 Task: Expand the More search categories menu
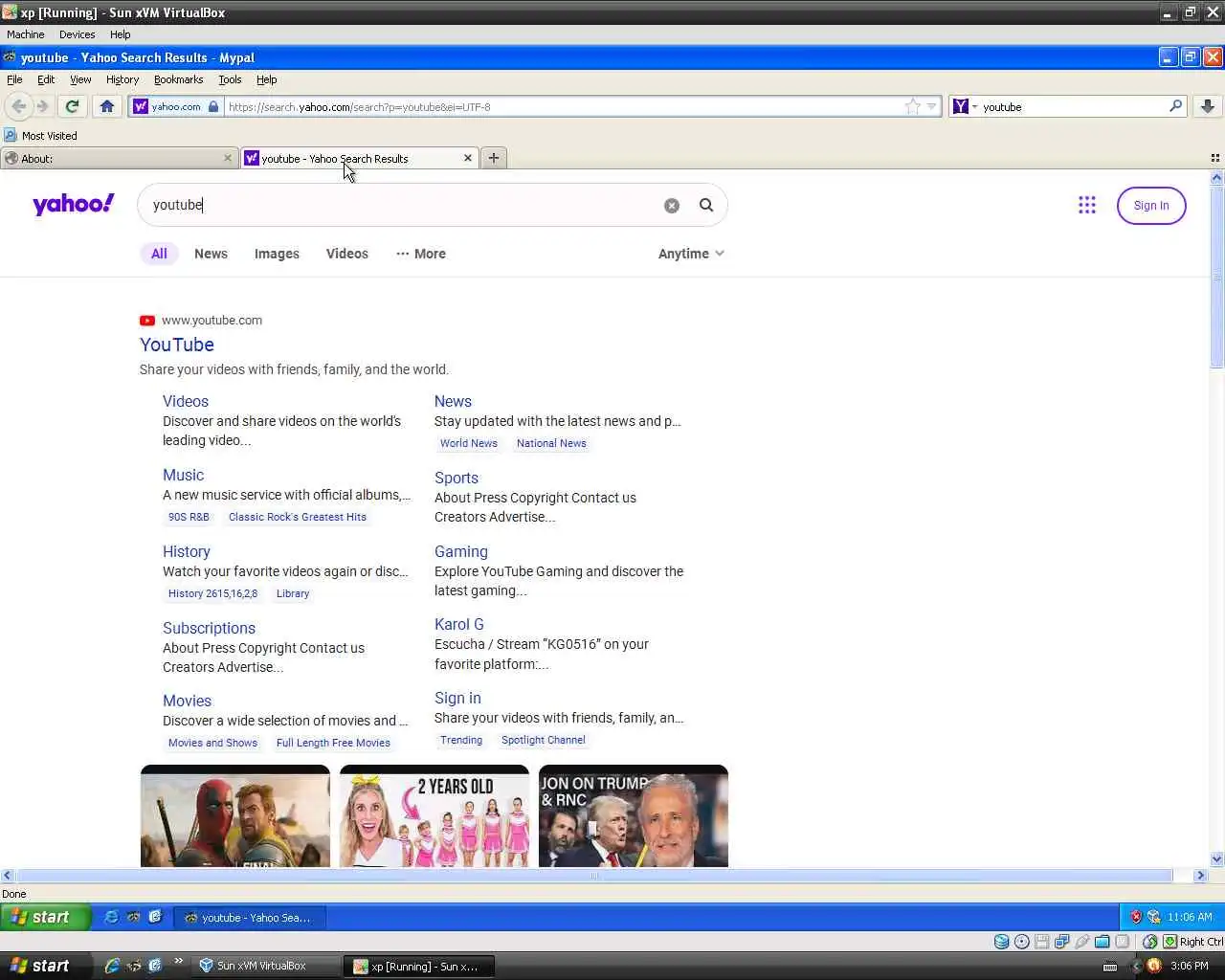tap(421, 254)
